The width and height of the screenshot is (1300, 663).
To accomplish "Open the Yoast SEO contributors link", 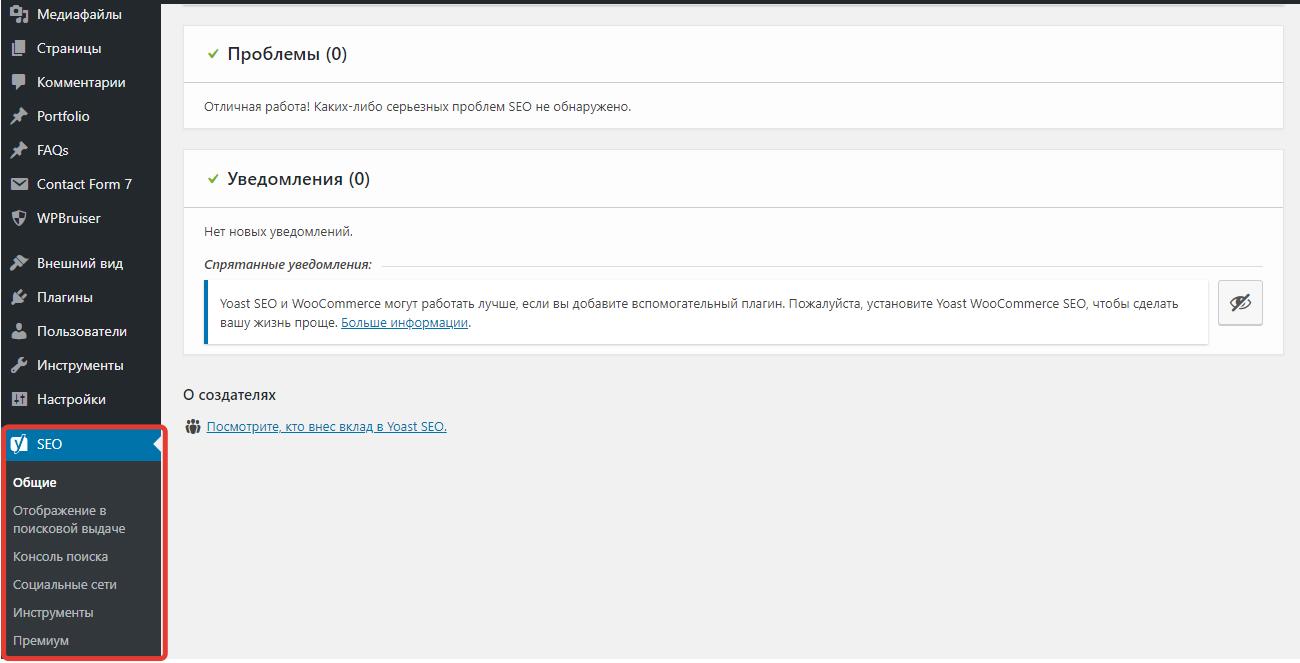I will point(327,427).
